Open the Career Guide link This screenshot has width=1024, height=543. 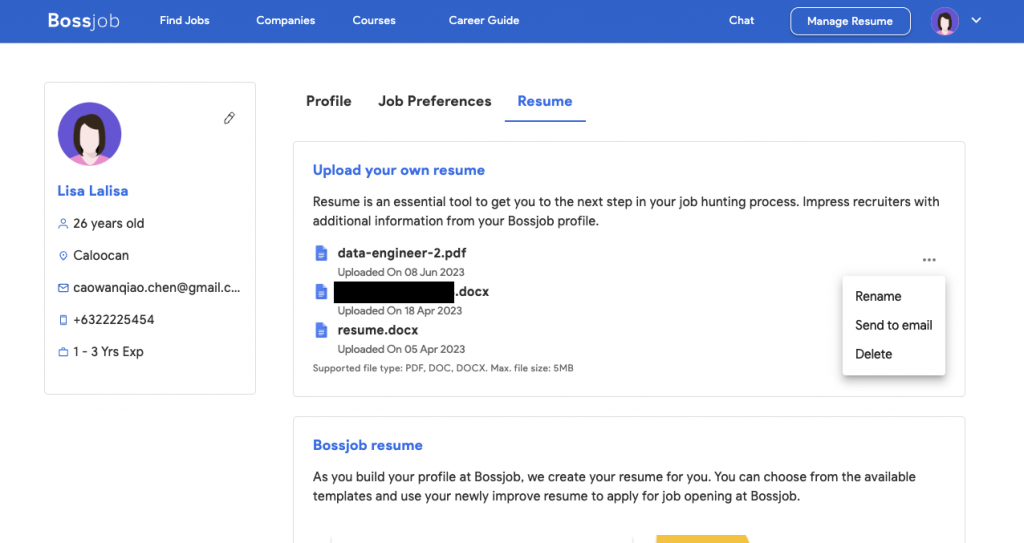point(484,20)
